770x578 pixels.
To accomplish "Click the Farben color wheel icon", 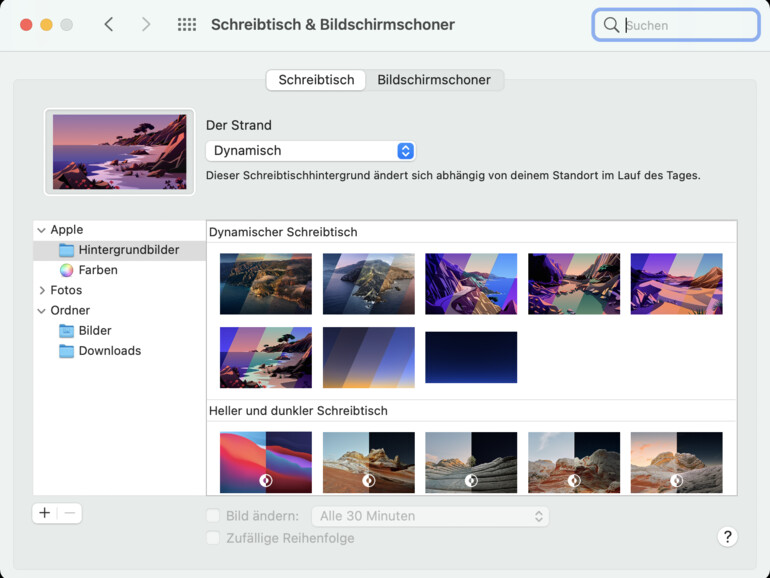I will click(x=66, y=270).
